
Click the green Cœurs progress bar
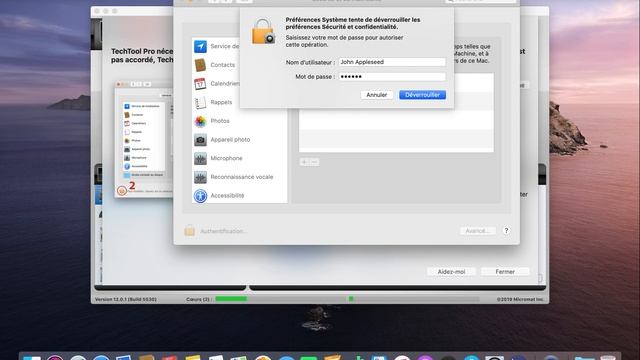[231, 299]
